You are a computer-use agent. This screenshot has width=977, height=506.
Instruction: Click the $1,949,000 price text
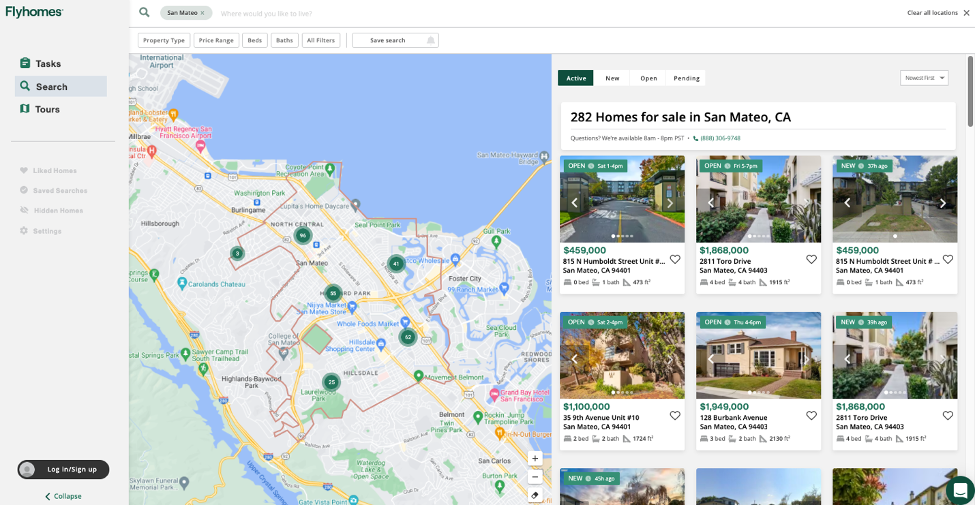tap(724, 406)
